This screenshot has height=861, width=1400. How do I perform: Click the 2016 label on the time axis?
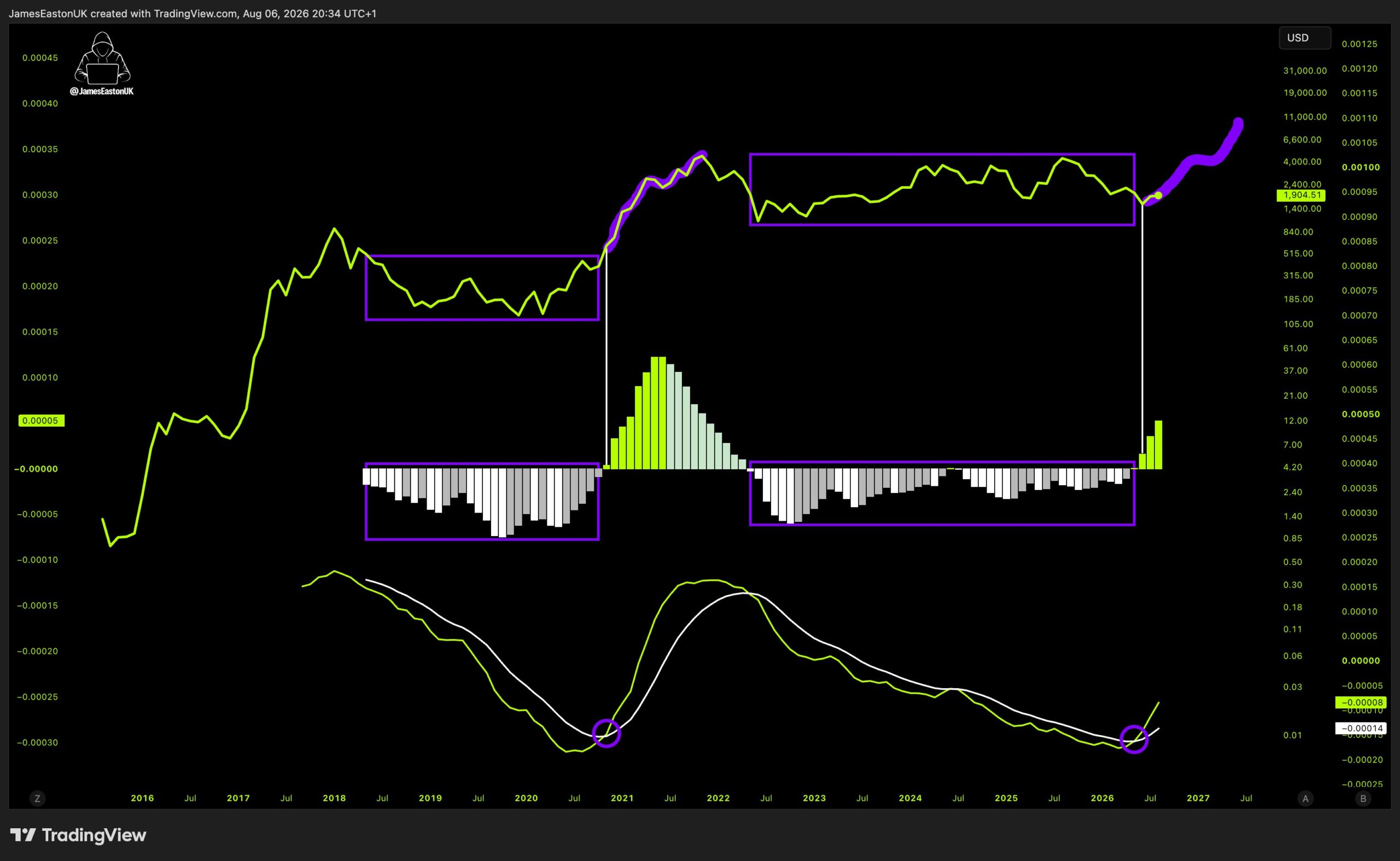coord(142,798)
